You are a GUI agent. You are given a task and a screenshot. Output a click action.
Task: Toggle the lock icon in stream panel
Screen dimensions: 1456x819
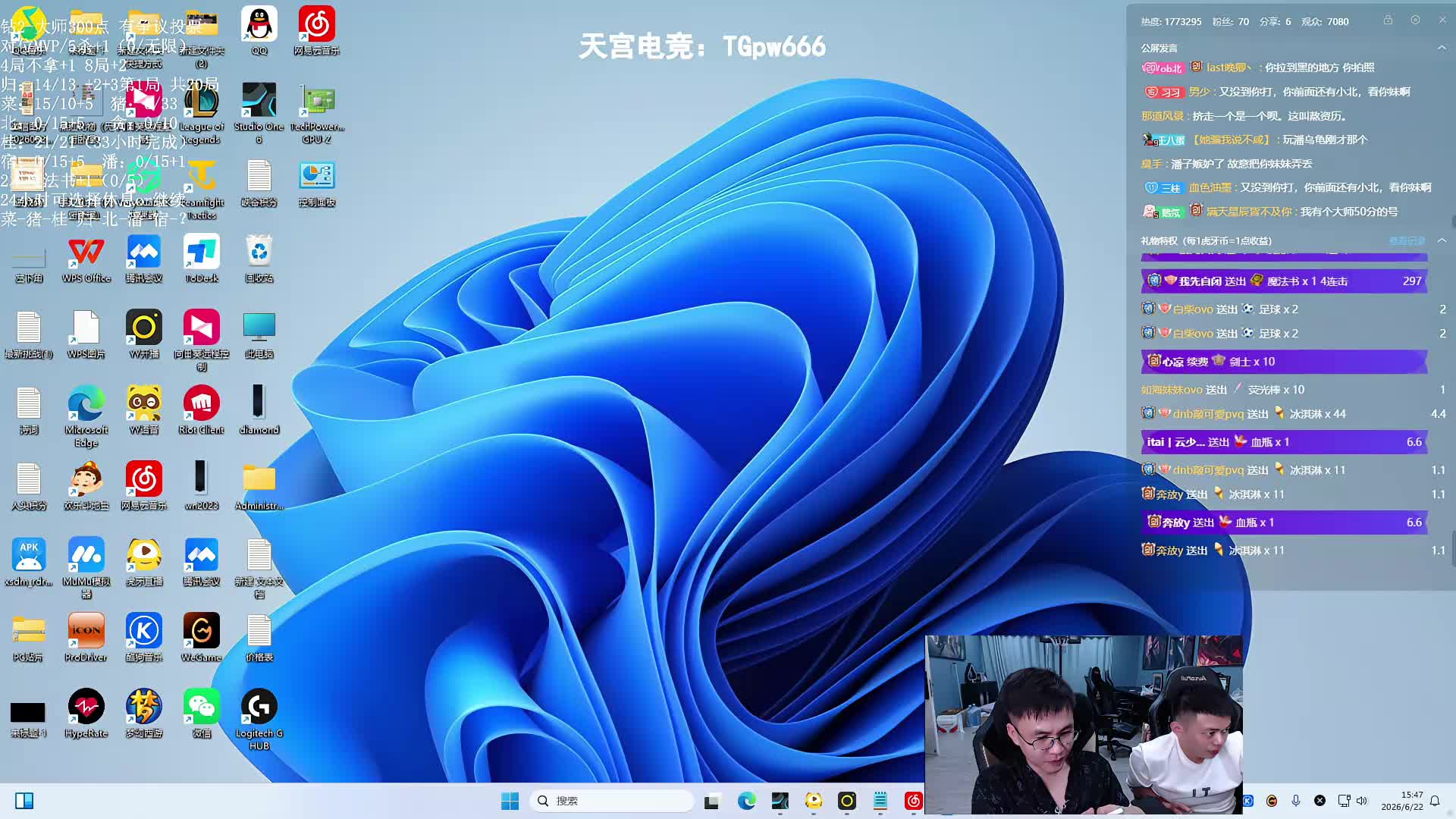pos(1388,20)
